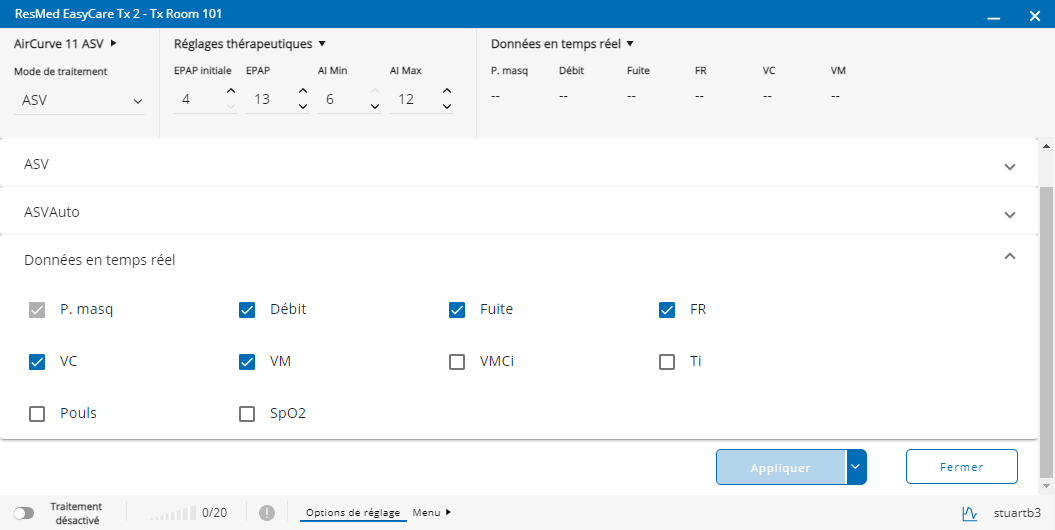Open the Menu option in the status bar
This screenshot has height=530, width=1055.
click(431, 513)
